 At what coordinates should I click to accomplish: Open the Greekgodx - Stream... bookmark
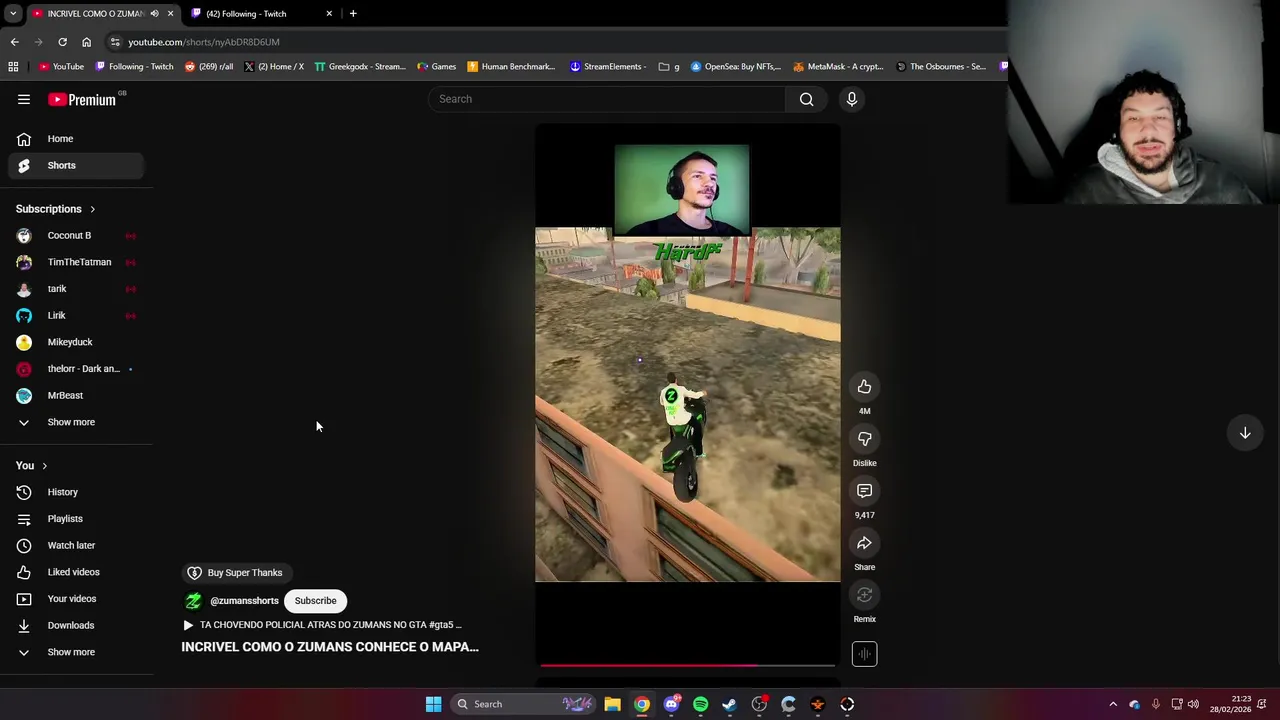click(x=360, y=67)
